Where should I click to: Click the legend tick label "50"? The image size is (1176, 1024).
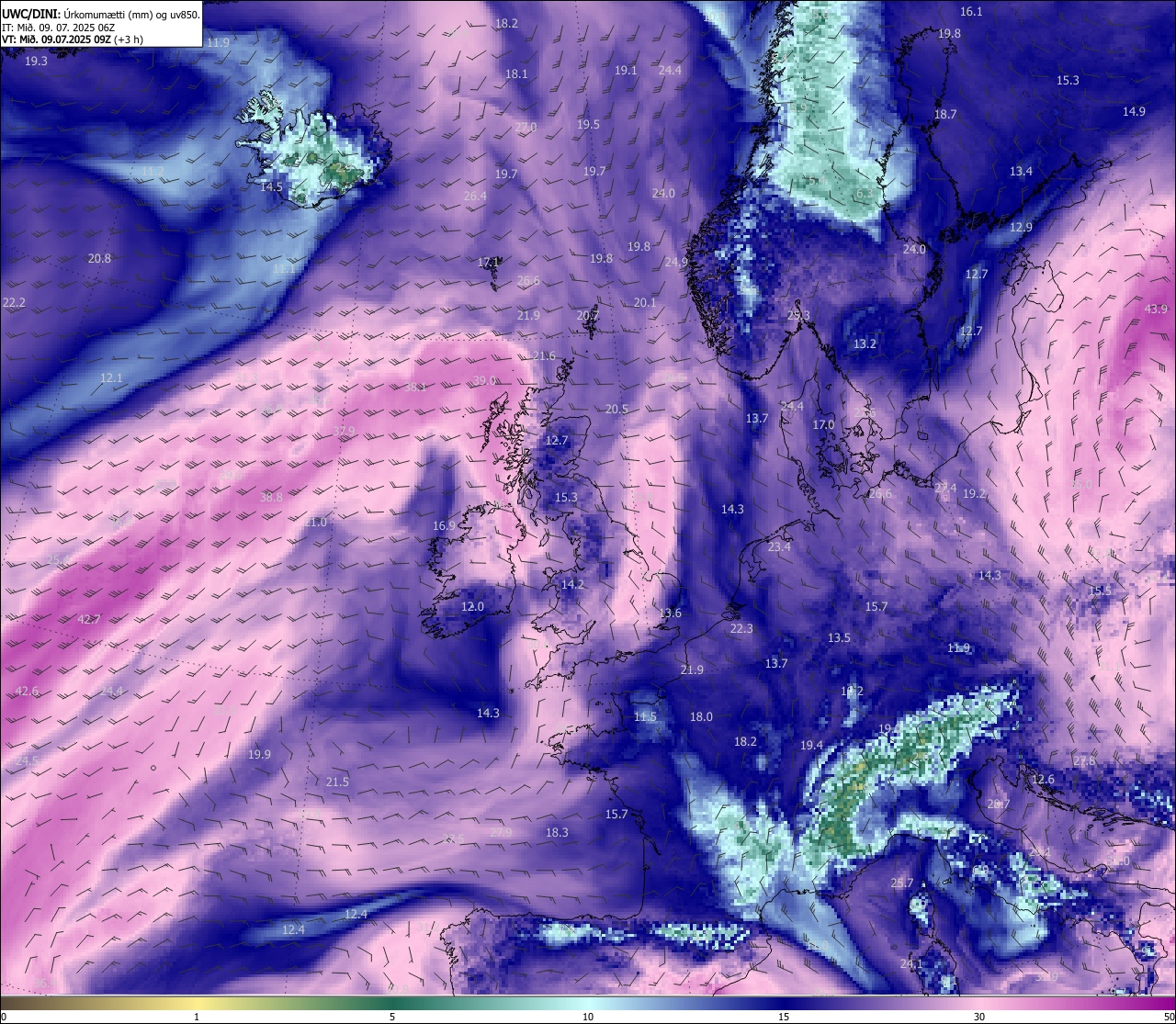pyautogui.click(x=1168, y=1017)
